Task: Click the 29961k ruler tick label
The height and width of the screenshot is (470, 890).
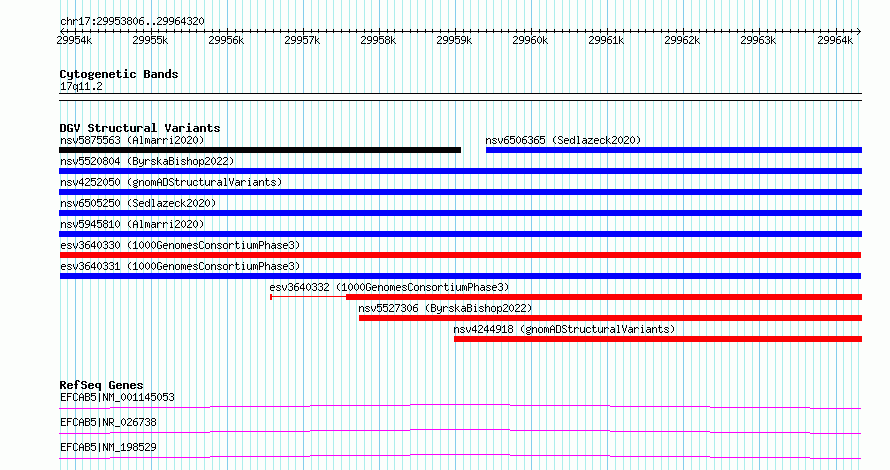Action: [x=606, y=40]
